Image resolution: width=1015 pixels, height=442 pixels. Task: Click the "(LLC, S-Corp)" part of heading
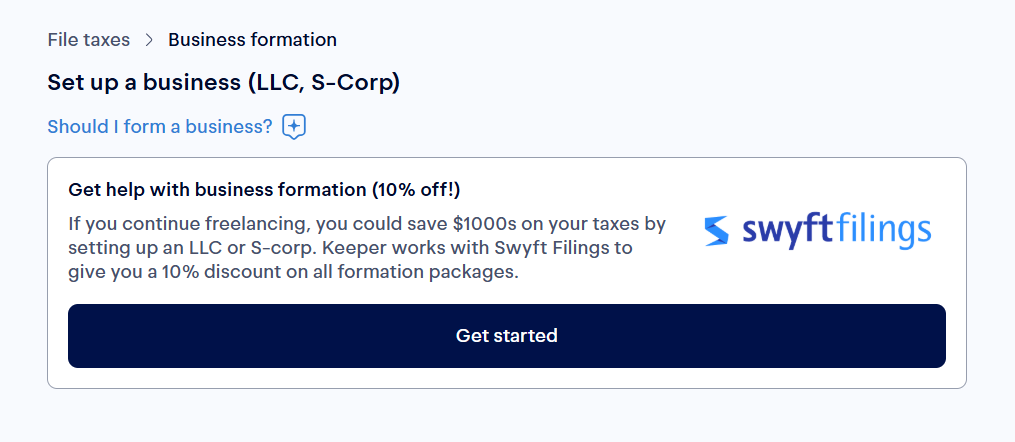[x=324, y=83]
